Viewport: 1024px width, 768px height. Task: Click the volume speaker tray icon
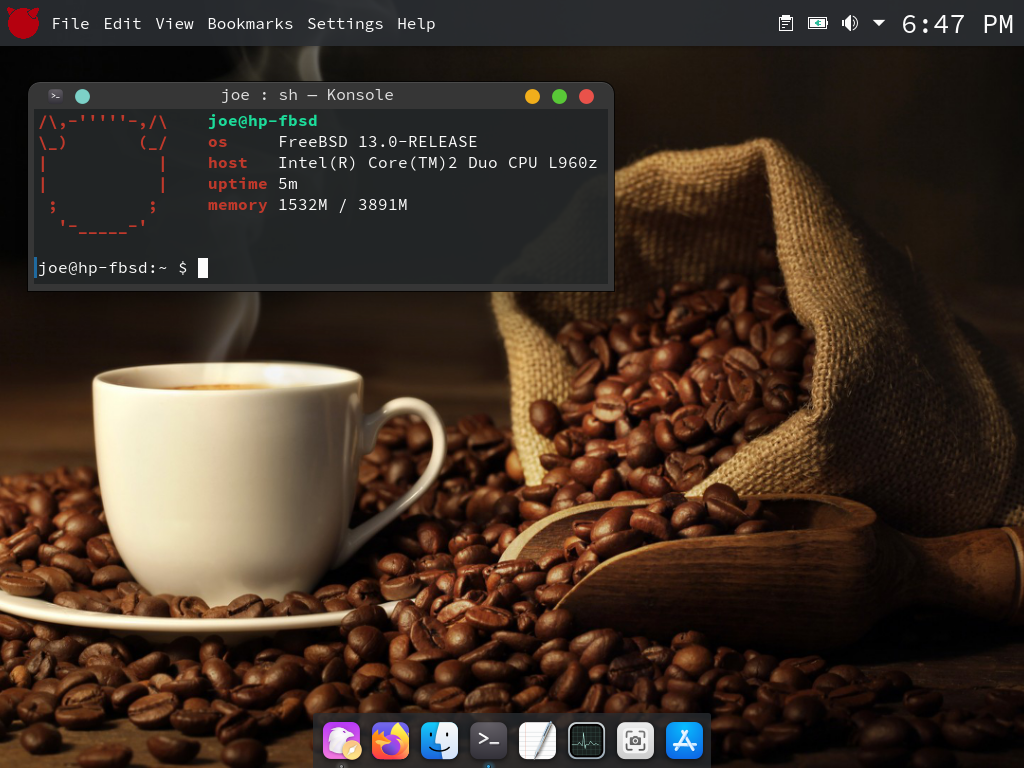pyautogui.click(x=849, y=23)
